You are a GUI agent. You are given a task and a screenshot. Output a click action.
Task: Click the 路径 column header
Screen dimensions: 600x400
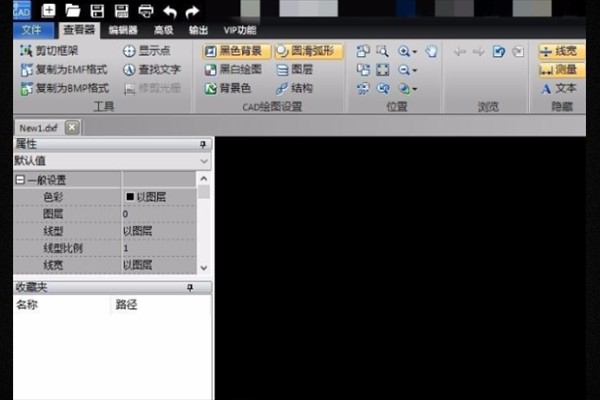coord(161,305)
